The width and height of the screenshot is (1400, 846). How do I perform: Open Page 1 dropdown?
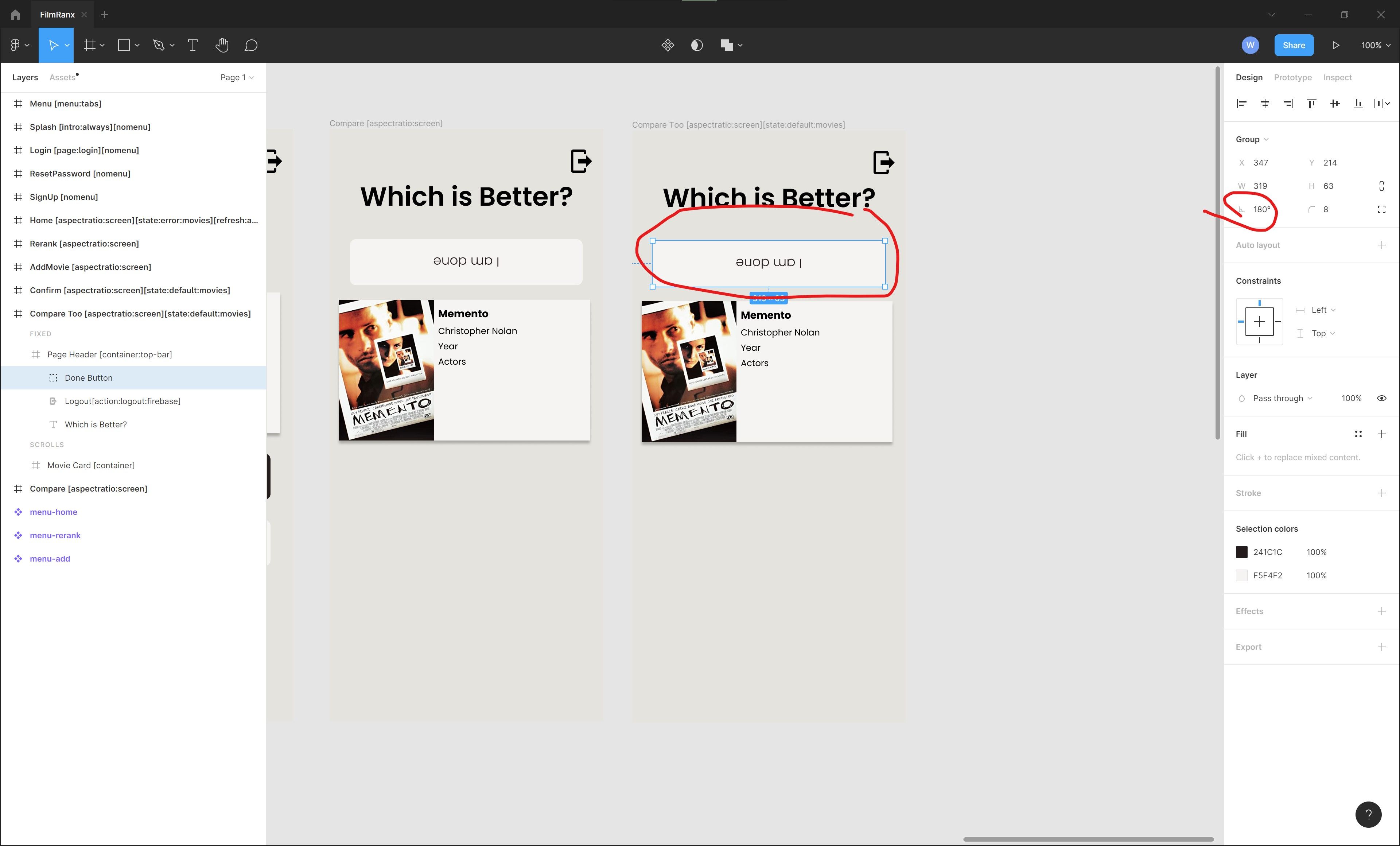click(x=237, y=77)
